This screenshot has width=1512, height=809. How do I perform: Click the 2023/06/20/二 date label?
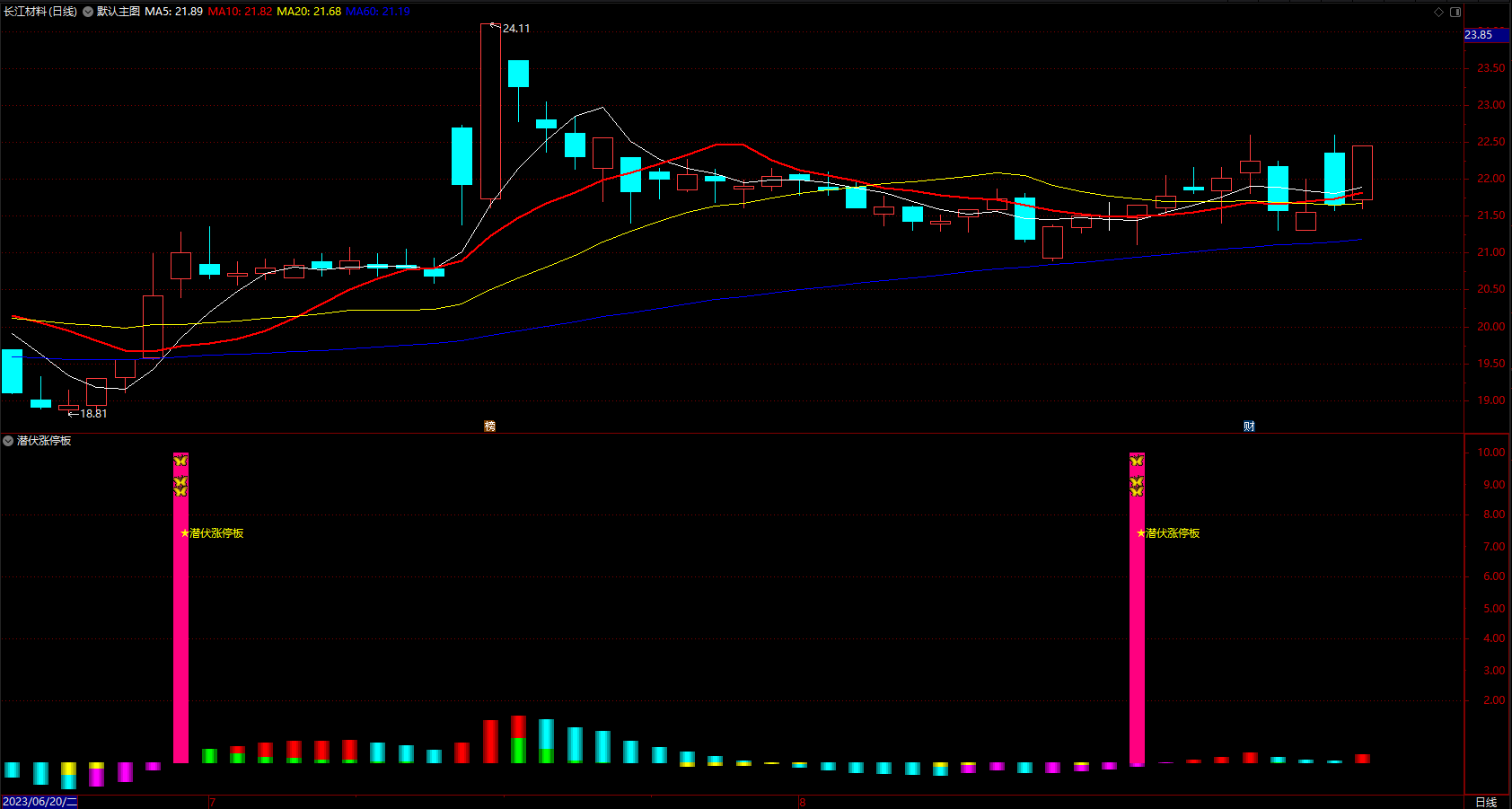click(x=40, y=802)
